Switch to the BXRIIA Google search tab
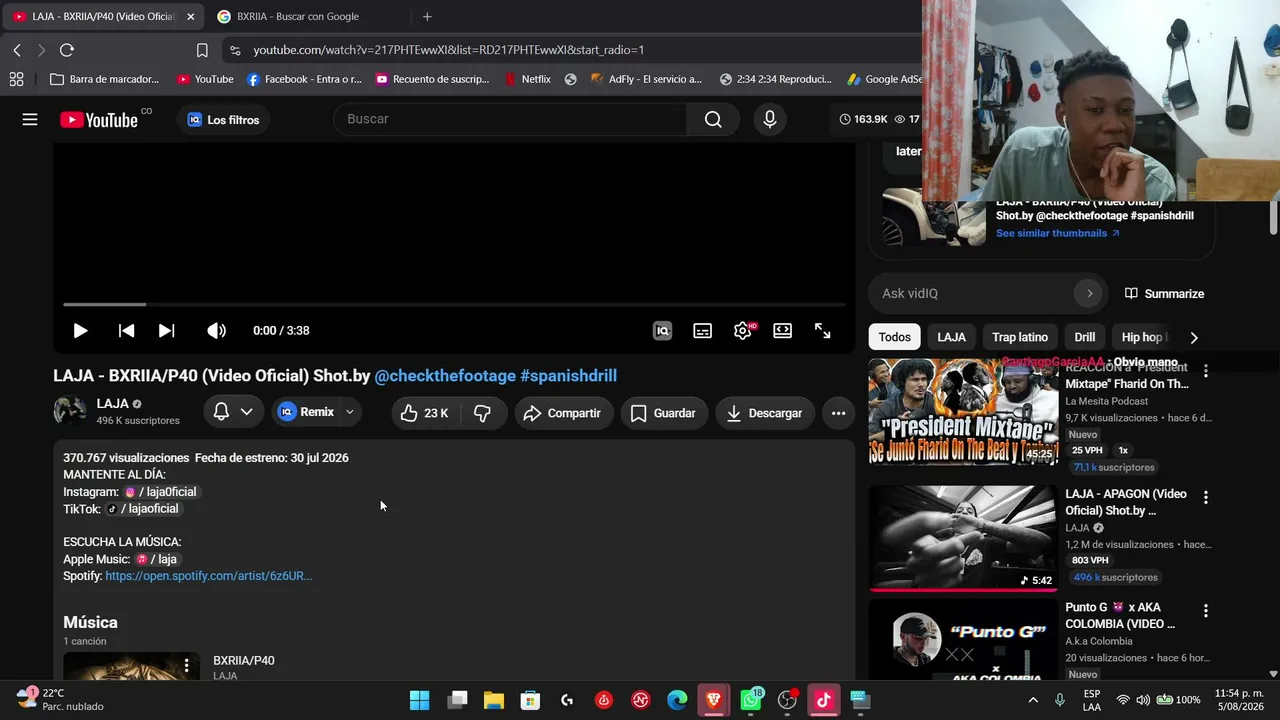This screenshot has height=720, width=1280. (296, 16)
